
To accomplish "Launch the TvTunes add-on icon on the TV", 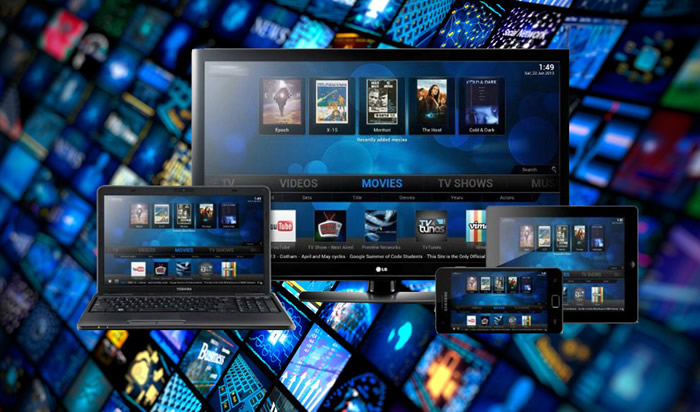I will coord(431,226).
